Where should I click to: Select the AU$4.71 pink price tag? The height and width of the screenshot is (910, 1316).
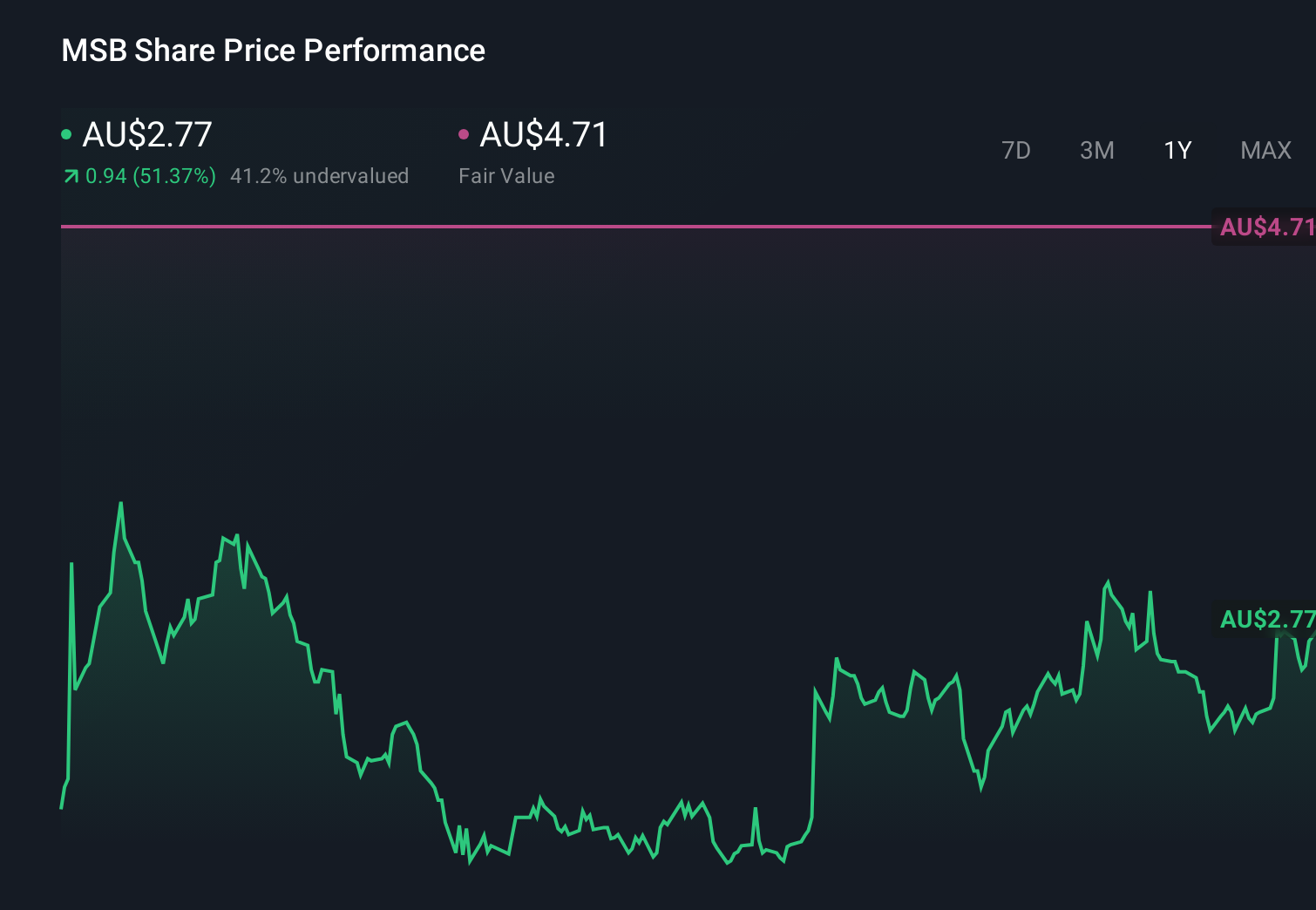(1266, 228)
